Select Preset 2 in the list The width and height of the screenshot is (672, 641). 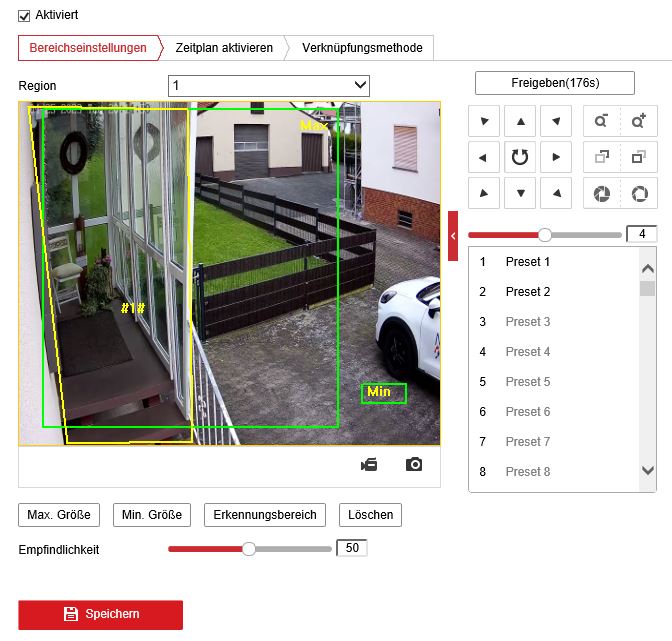(x=528, y=292)
